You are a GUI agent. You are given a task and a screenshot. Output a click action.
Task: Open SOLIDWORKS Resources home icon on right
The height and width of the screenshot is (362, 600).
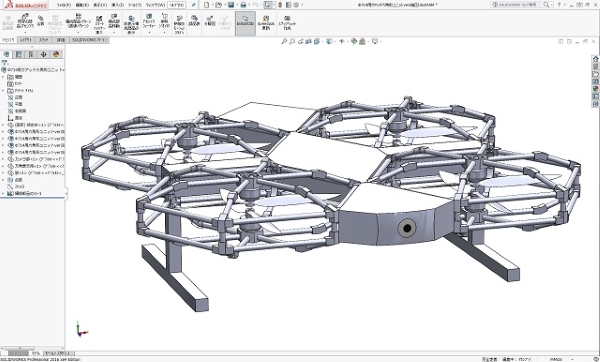pyautogui.click(x=595, y=59)
